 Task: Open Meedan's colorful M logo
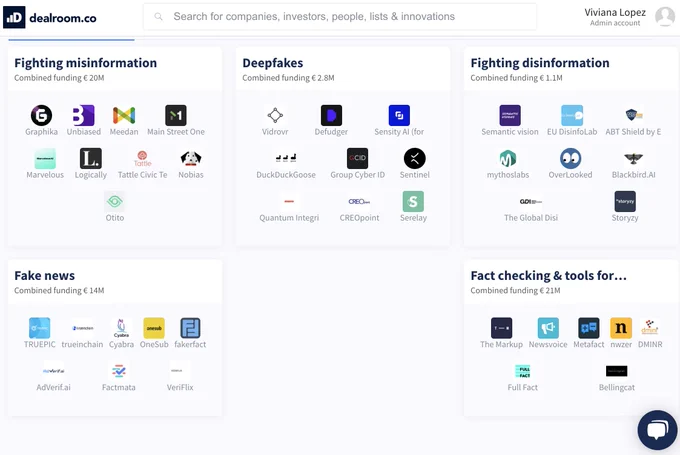(124, 115)
